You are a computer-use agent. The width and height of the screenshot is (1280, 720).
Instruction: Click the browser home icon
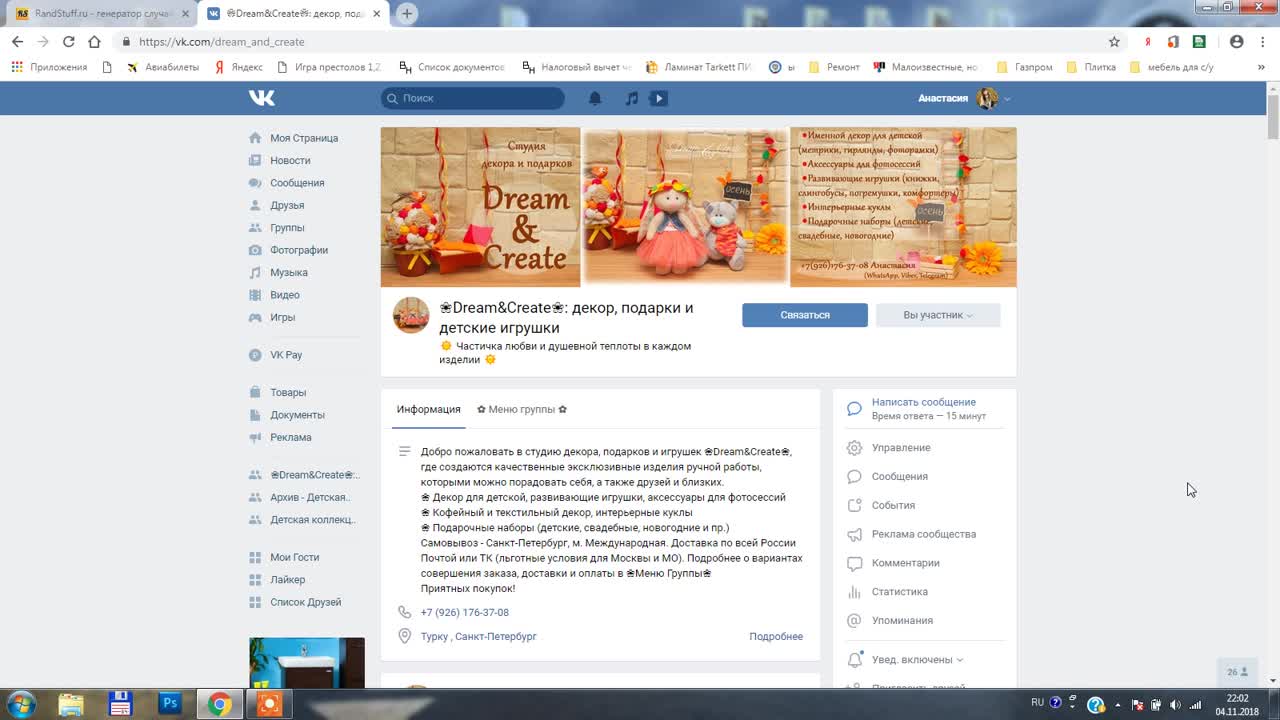pos(94,42)
